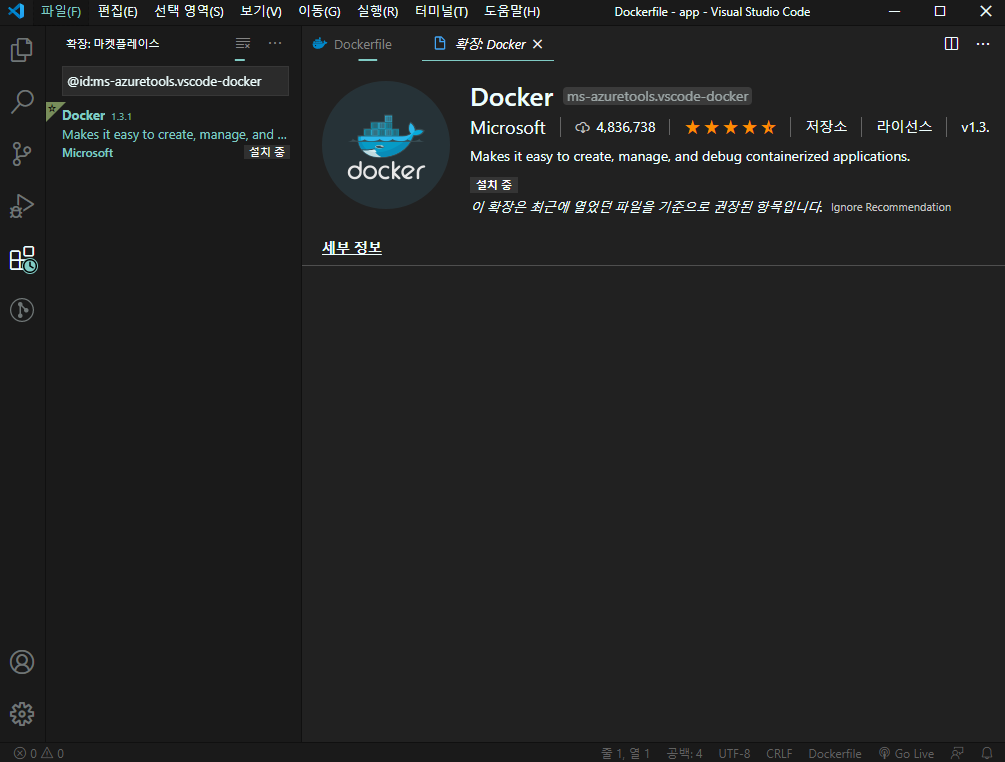Change end of line via CRLF entry

(x=779, y=753)
